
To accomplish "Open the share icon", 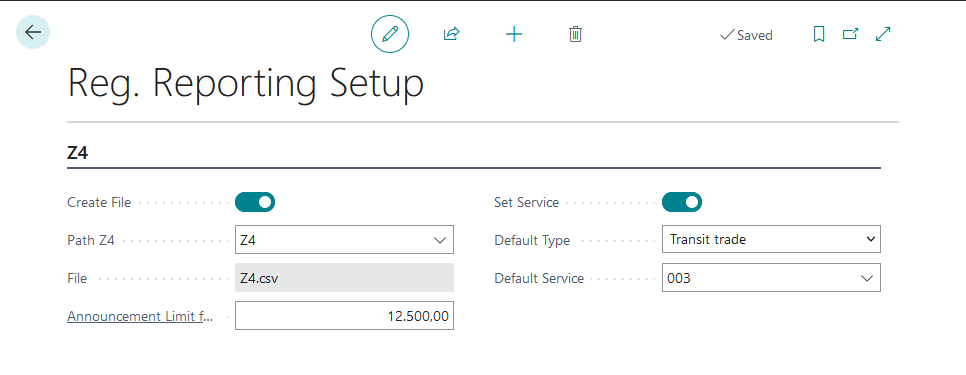I will (x=452, y=34).
